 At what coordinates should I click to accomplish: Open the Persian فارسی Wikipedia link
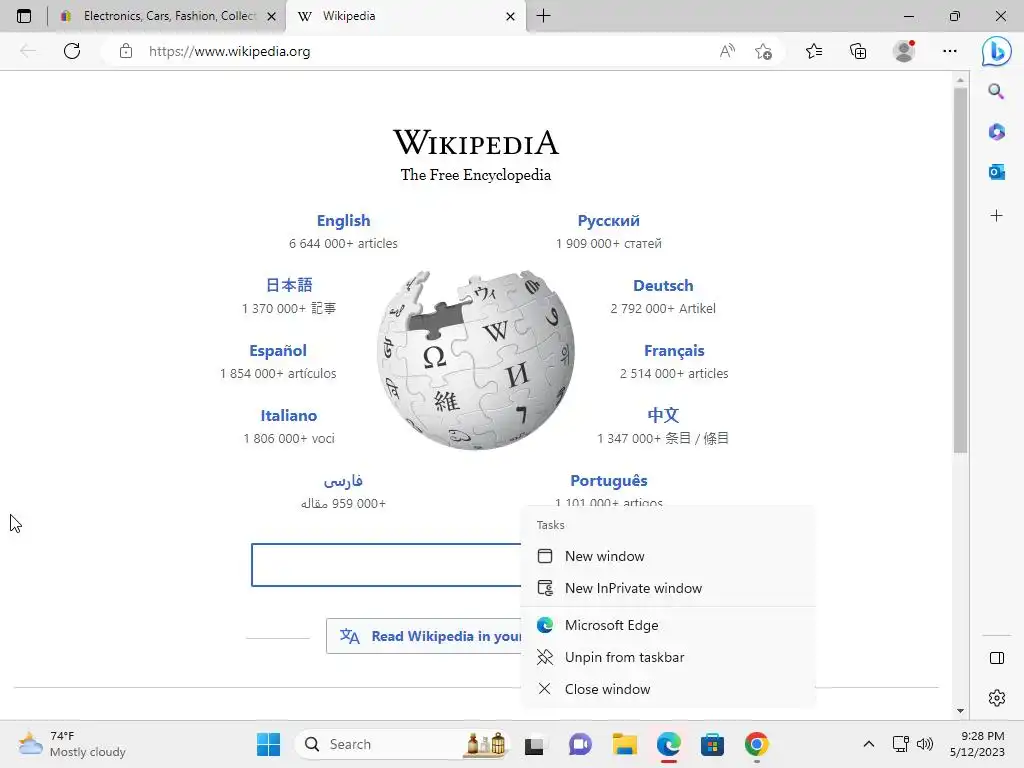tap(344, 481)
